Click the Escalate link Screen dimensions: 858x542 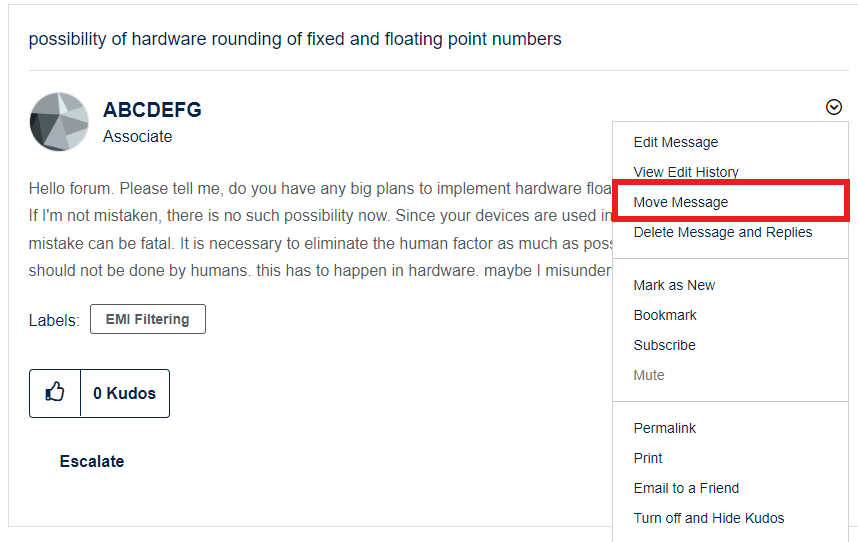[92, 461]
